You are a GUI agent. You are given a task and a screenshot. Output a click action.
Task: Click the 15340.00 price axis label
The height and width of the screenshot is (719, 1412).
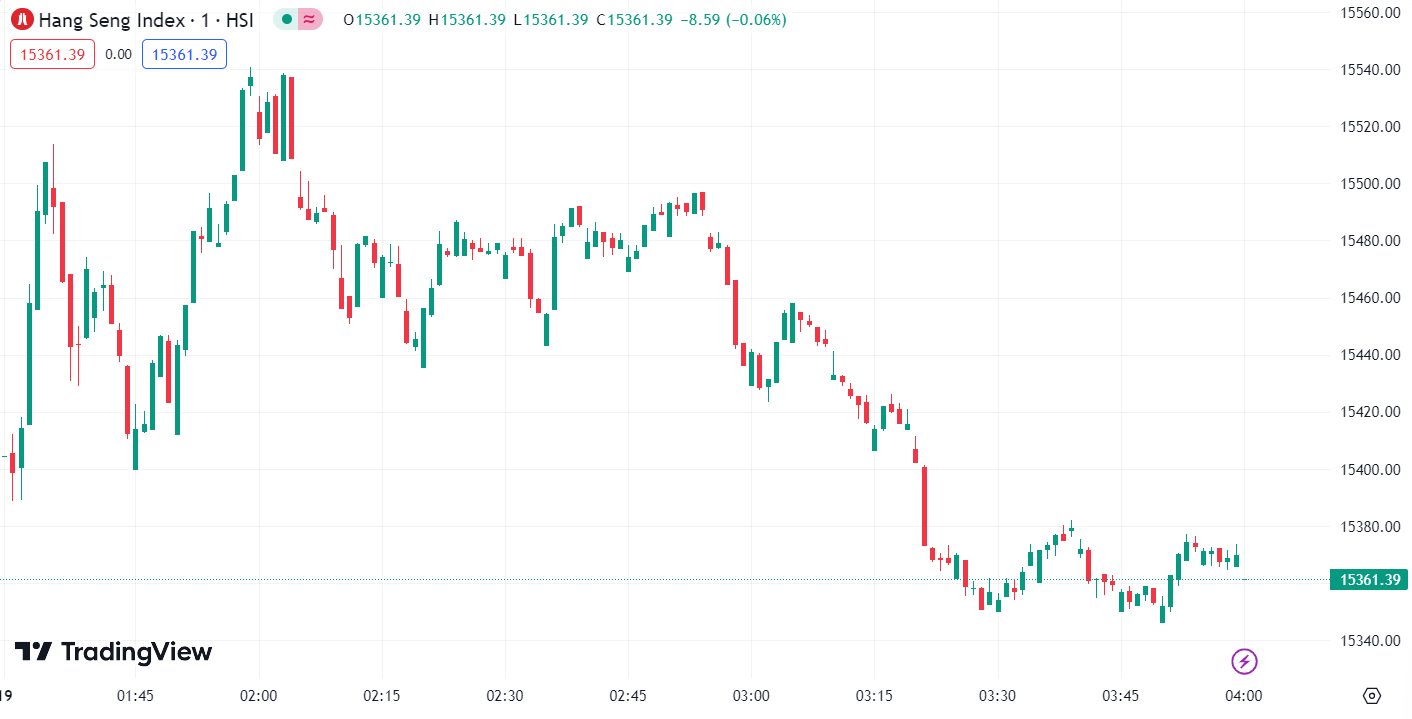pyautogui.click(x=1370, y=641)
